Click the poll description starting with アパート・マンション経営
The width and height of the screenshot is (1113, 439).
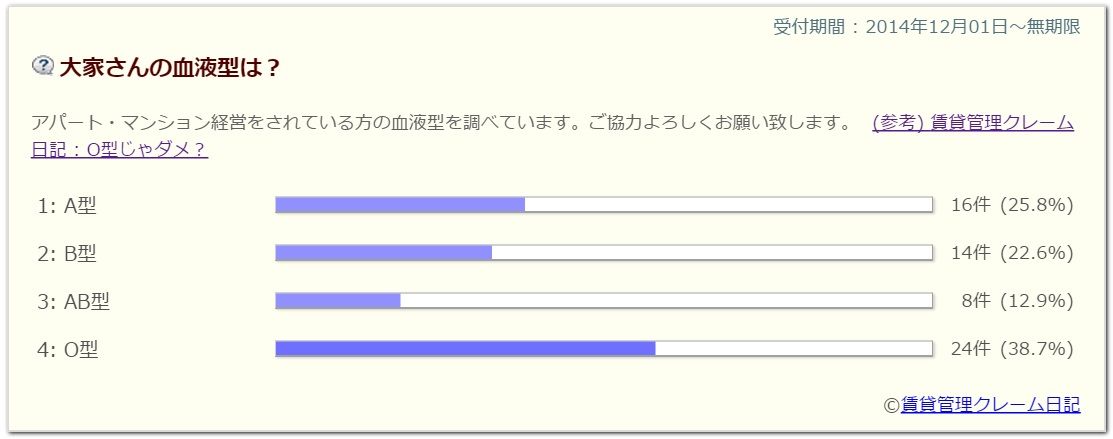(x=440, y=123)
